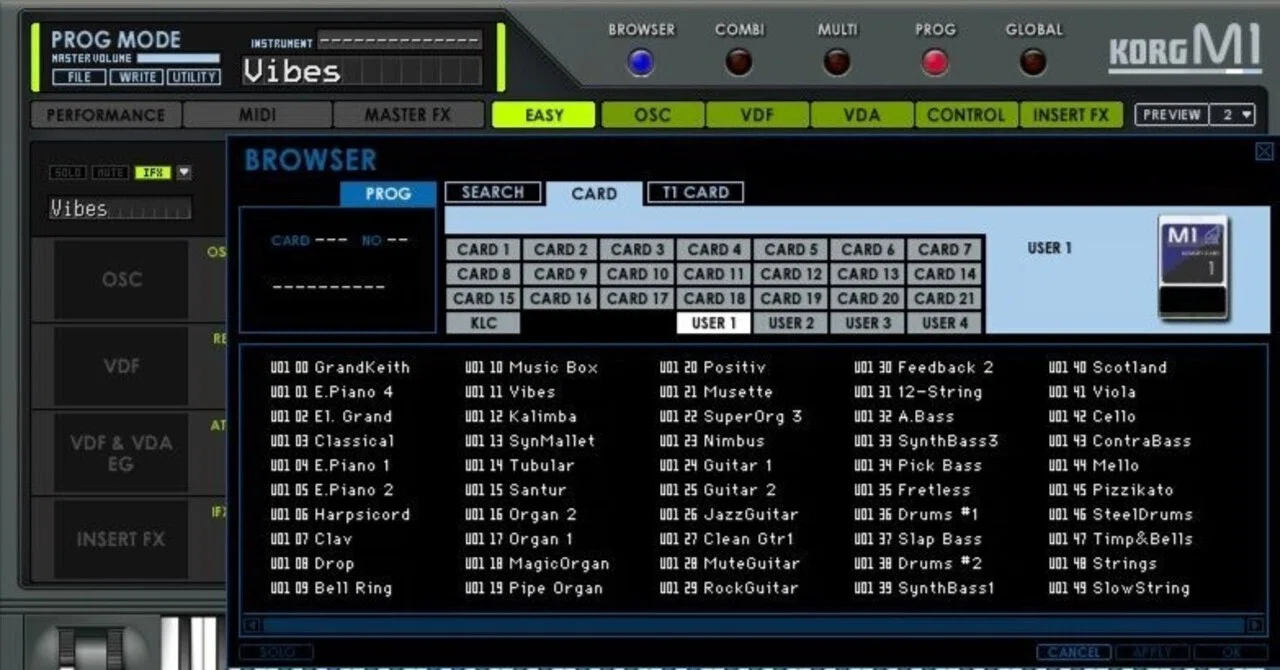This screenshot has width=1280, height=670.
Task: Click the scrollbar right arrow in Browser
Action: [1255, 626]
